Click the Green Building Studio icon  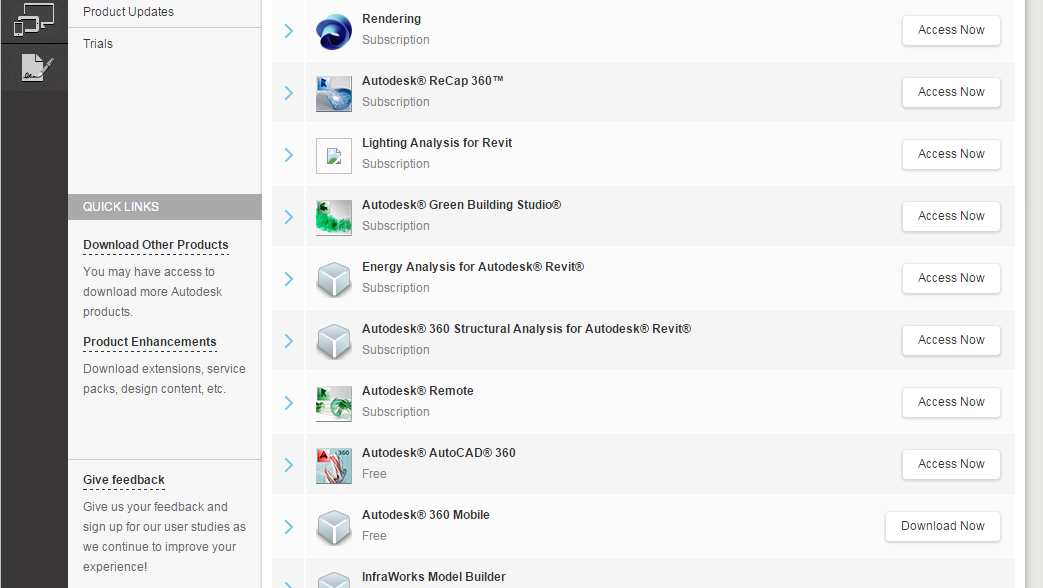(333, 218)
